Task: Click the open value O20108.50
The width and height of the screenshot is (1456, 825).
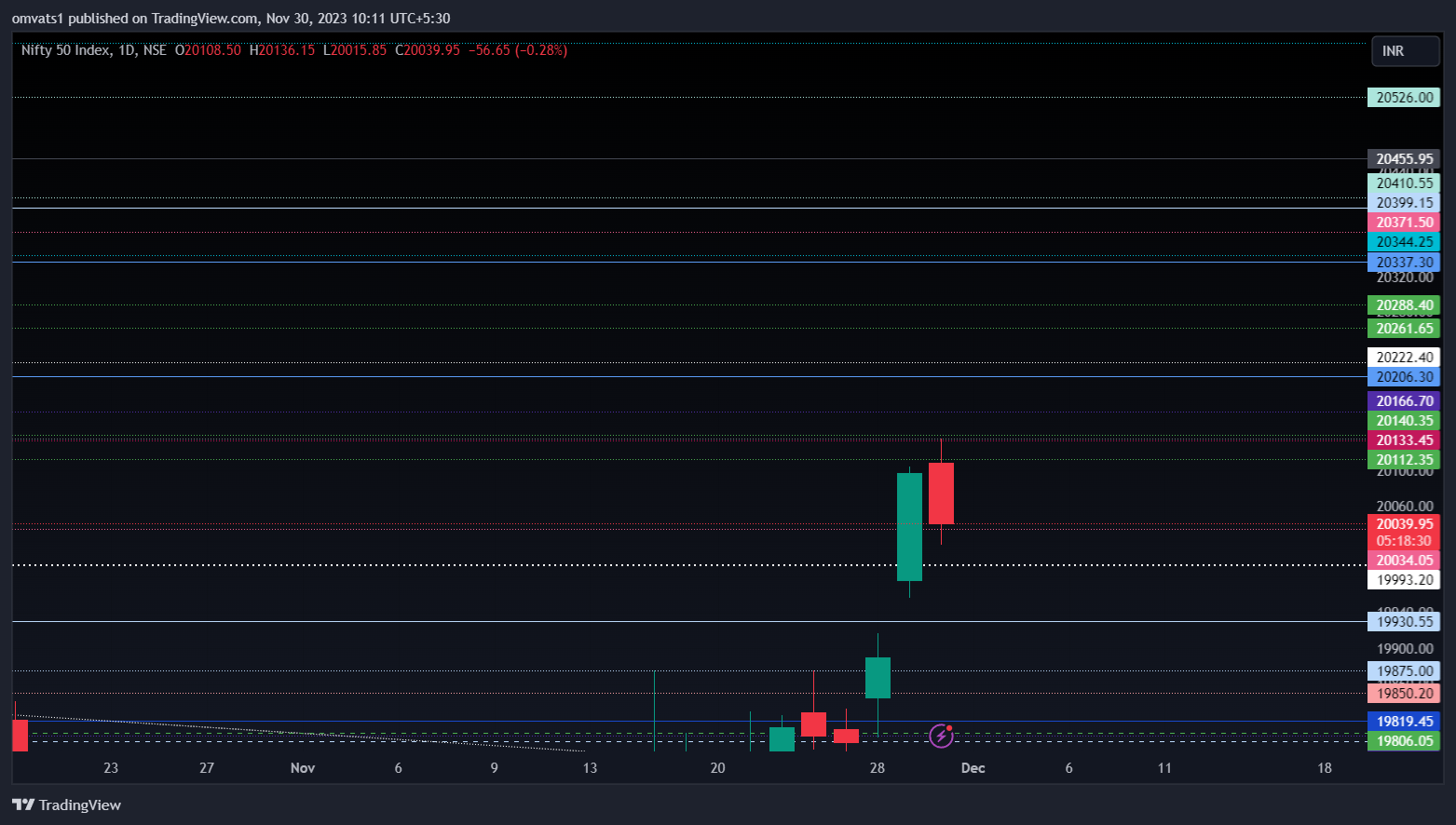Action: [x=208, y=50]
